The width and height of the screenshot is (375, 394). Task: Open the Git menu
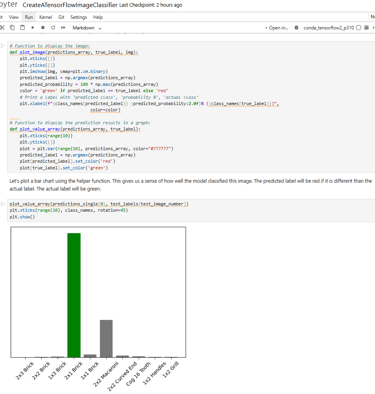click(x=61, y=17)
